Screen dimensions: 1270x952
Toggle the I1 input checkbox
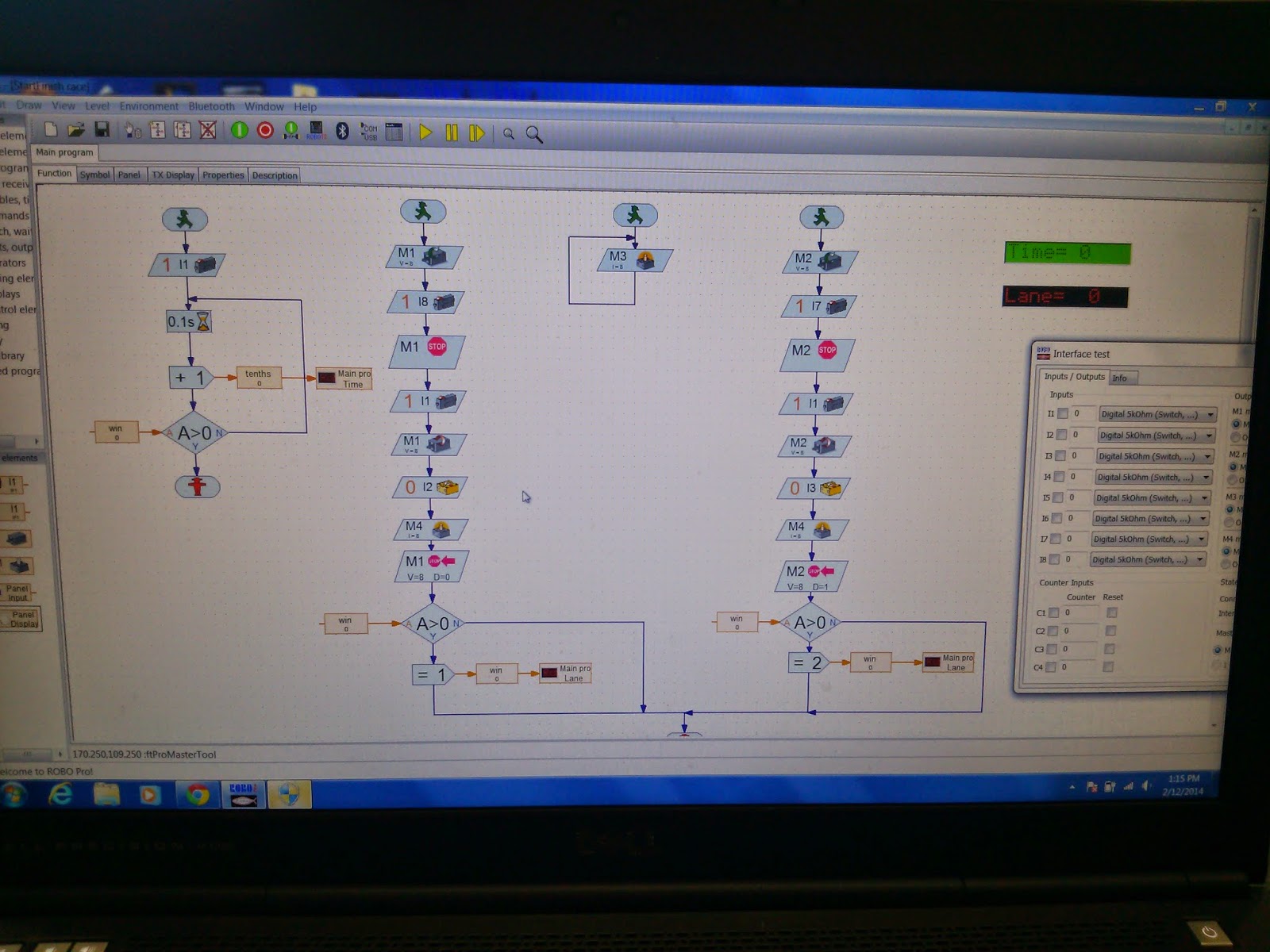(x=1062, y=413)
